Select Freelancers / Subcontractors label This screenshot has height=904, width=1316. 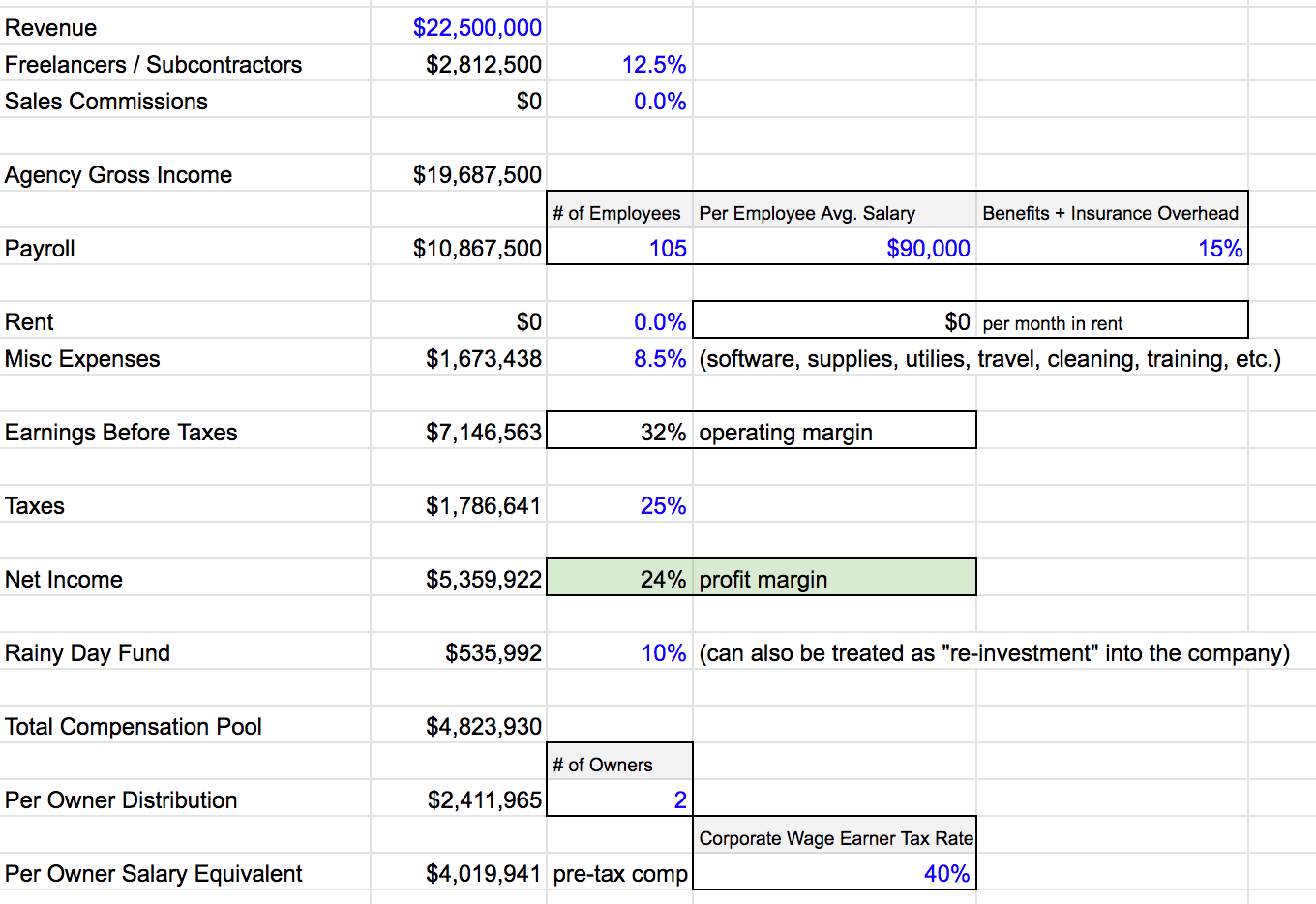[153, 65]
